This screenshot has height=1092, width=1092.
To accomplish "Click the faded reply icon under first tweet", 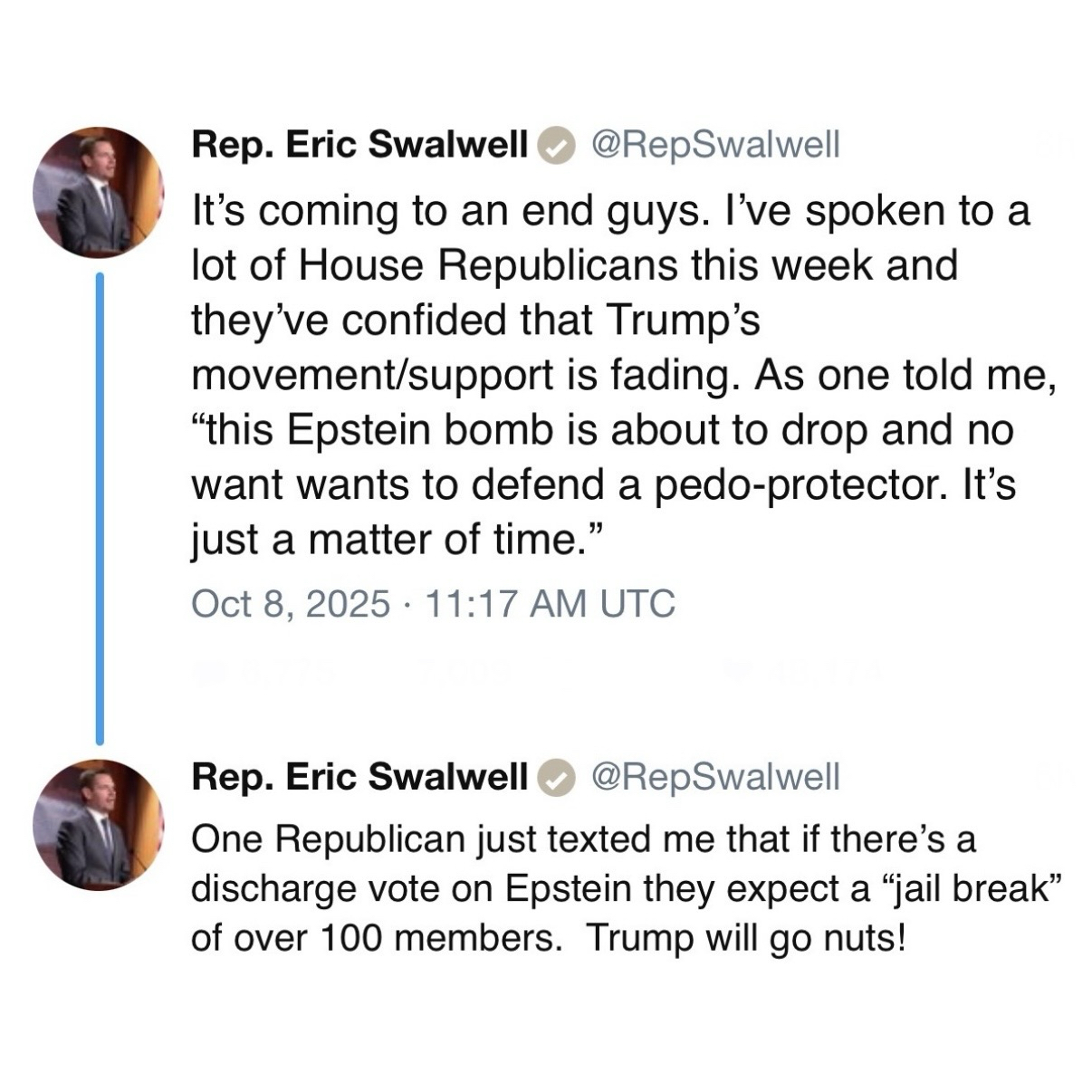I will coord(206,672).
